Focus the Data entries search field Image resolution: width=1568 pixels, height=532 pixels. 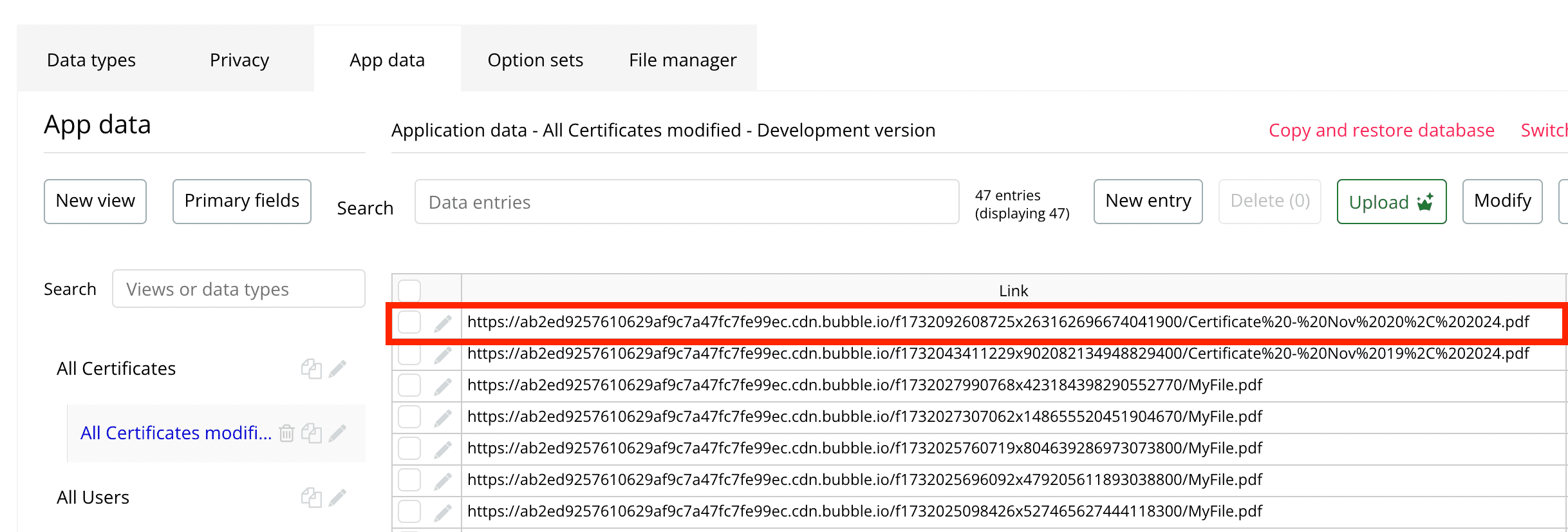click(x=686, y=202)
